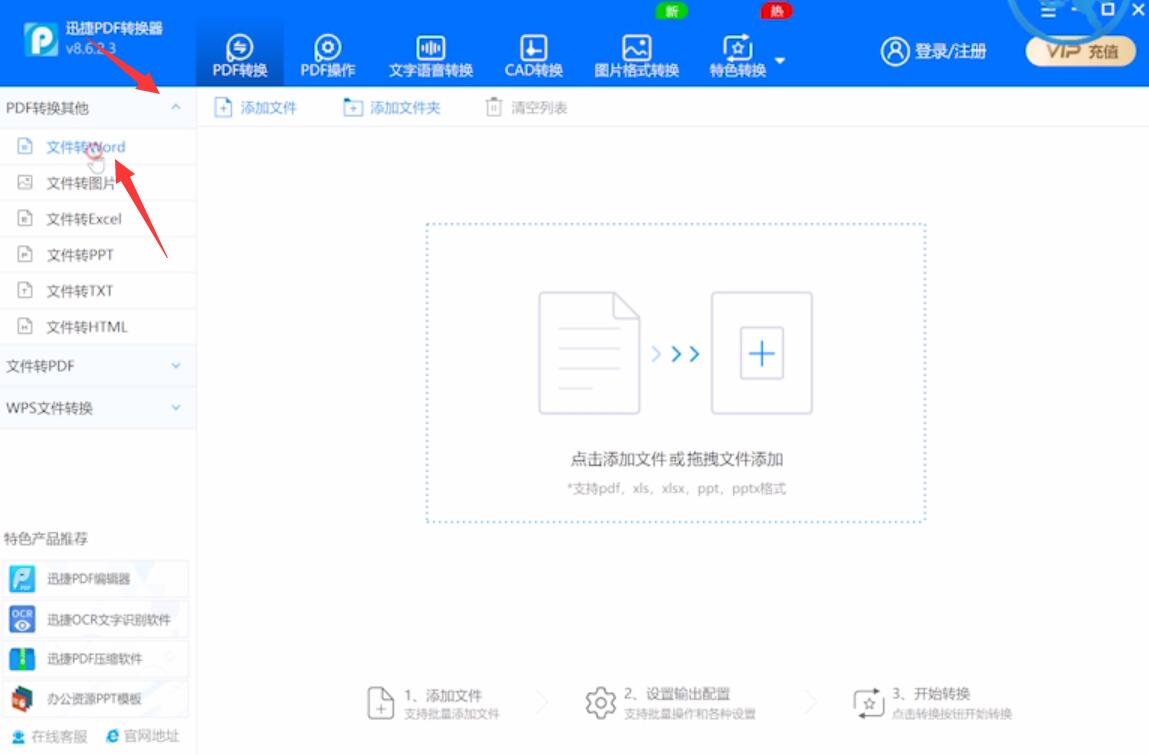
Task: Click the 迅捷PDF编辑器 product icon
Action: 22,579
